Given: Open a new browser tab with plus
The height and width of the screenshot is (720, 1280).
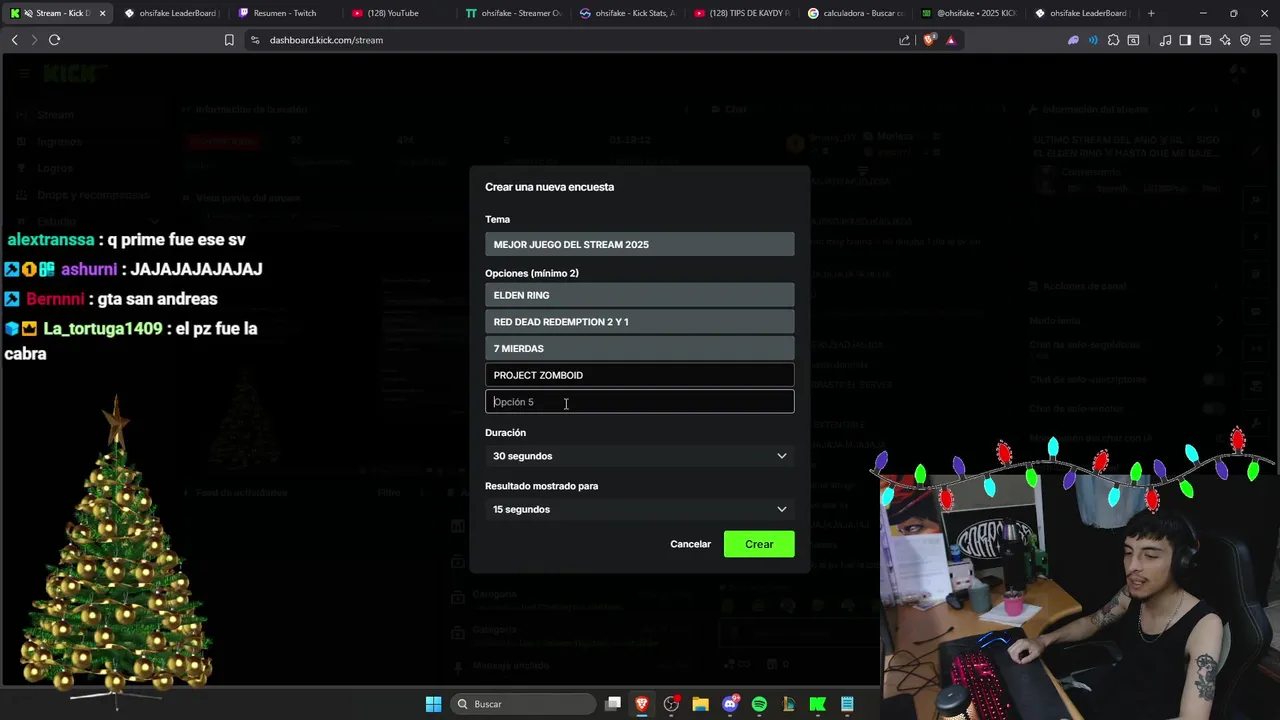Looking at the screenshot, I should point(1151,13).
